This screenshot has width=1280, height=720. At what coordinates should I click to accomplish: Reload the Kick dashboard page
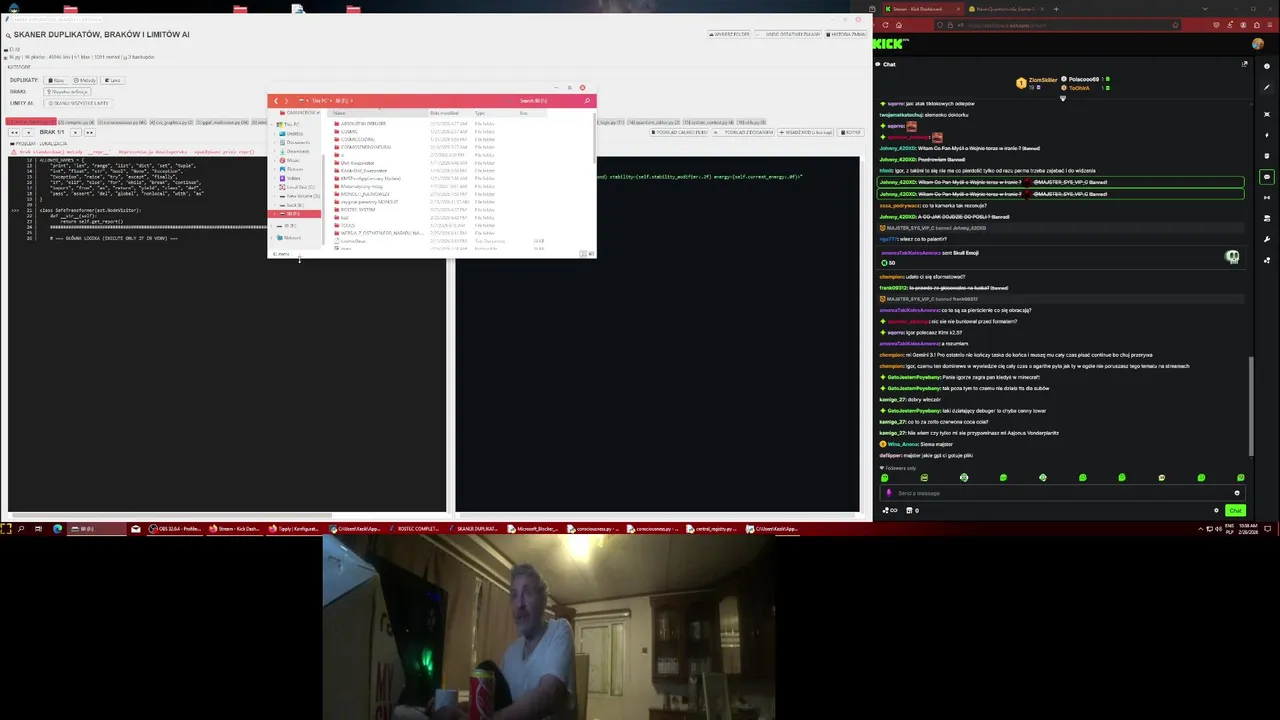tap(885, 25)
